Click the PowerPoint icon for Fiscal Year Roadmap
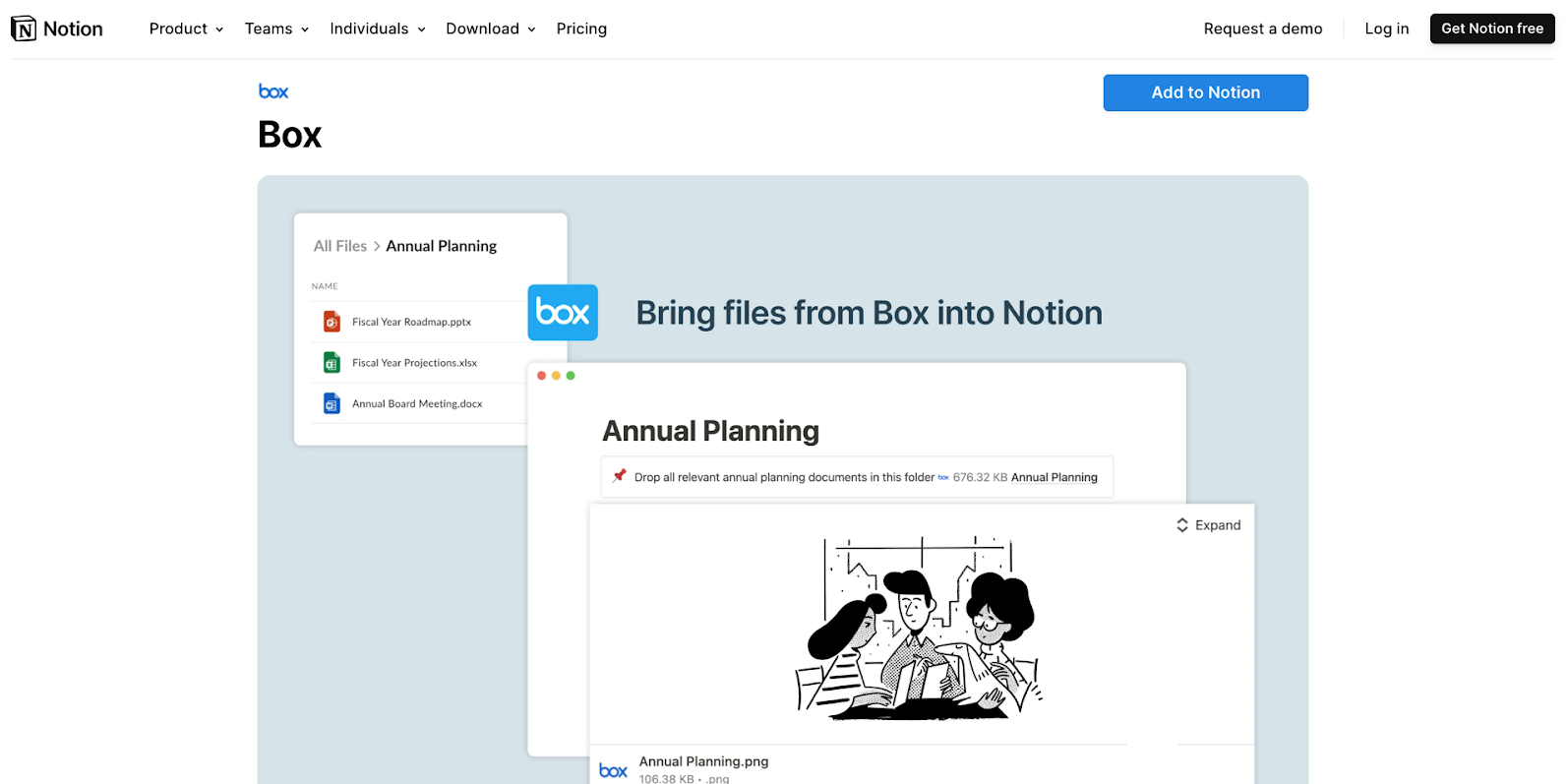 pos(332,322)
